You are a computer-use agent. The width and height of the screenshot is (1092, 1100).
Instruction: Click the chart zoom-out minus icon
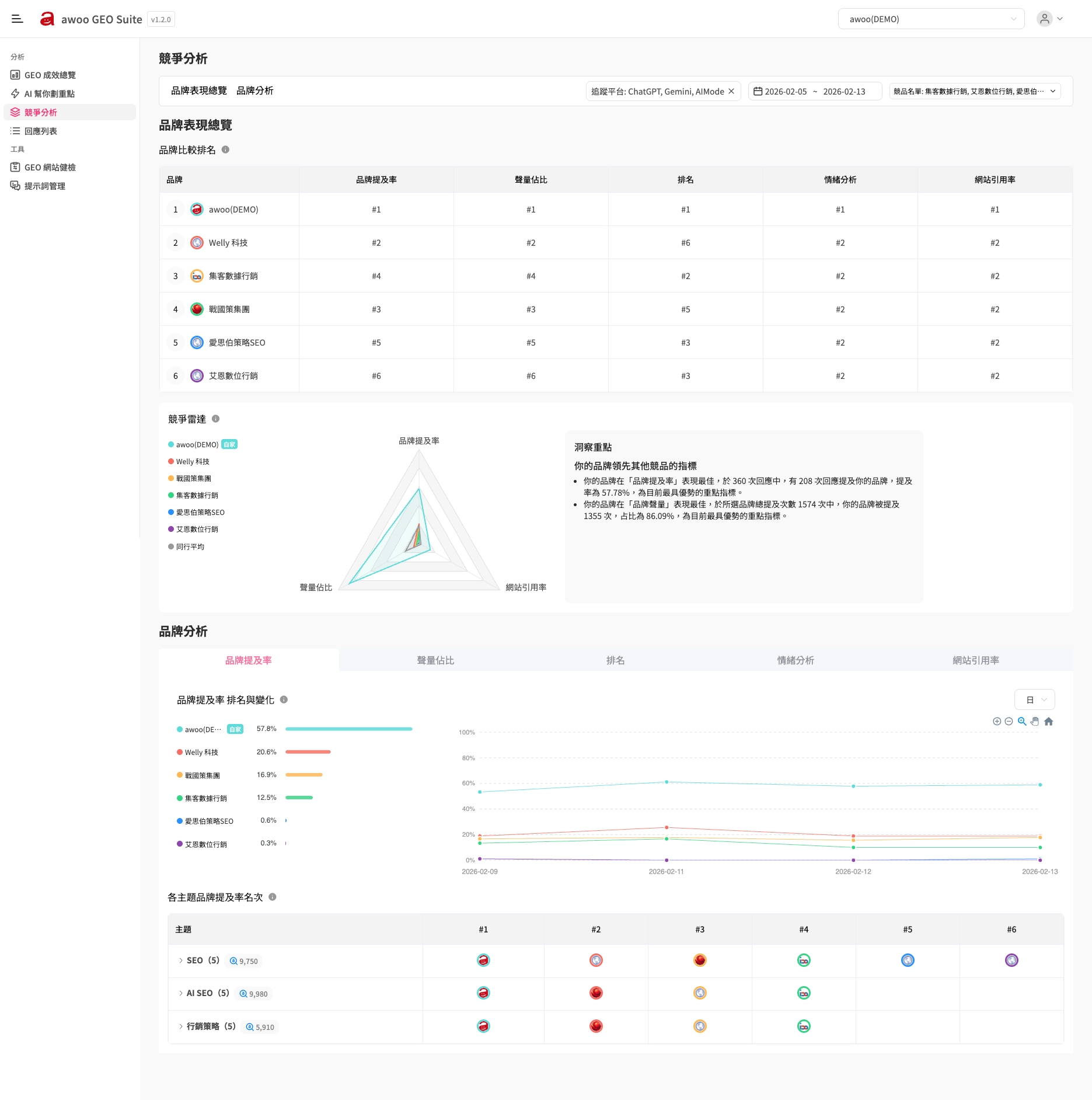(x=1009, y=722)
